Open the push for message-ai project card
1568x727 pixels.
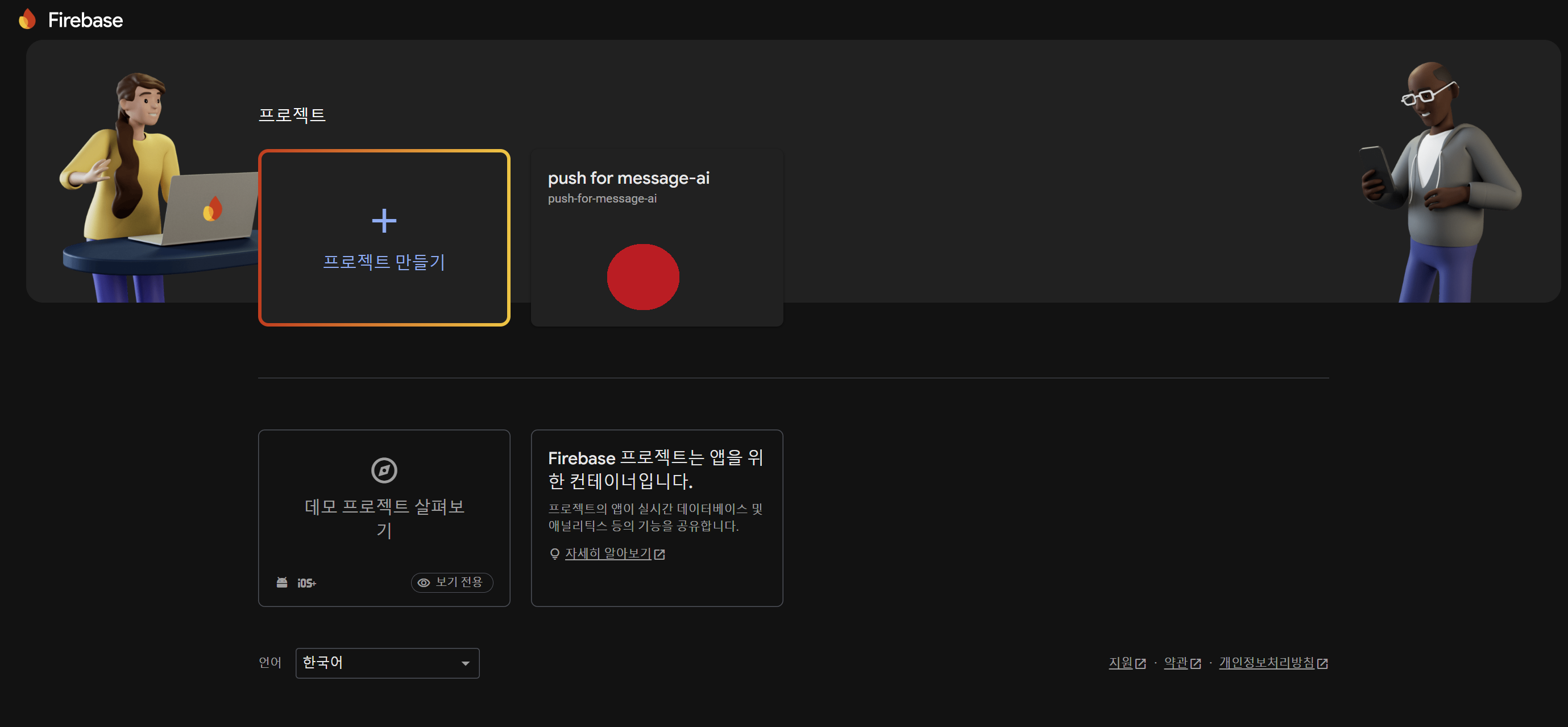pos(657,237)
